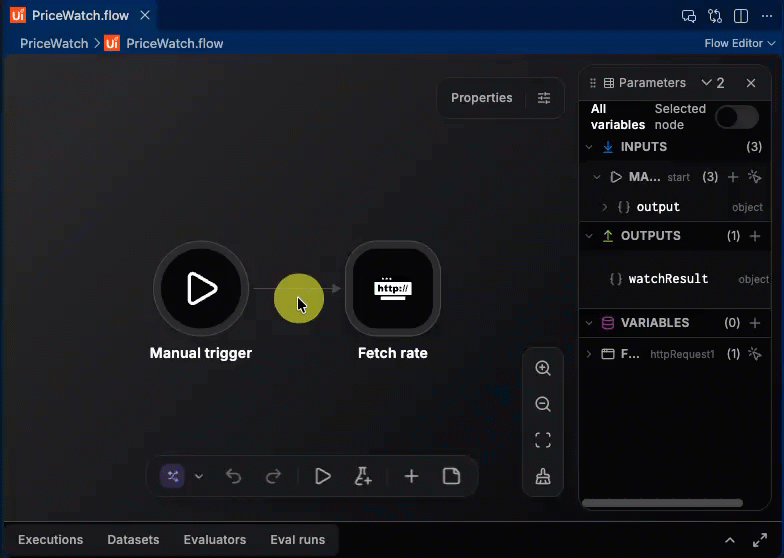Viewport: 784px width, 558px height.
Task: Select the watchResult output variable
Action: tap(675, 279)
